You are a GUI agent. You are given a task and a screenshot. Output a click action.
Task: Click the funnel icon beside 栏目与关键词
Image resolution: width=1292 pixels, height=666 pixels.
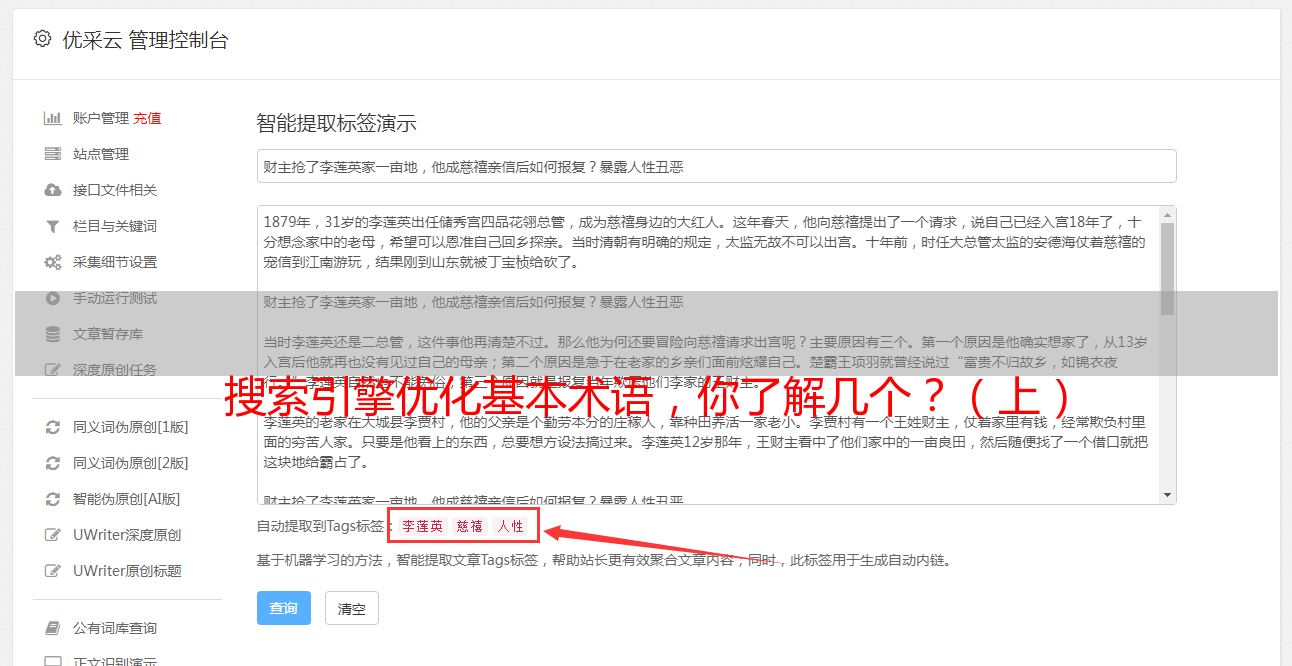tap(53, 226)
